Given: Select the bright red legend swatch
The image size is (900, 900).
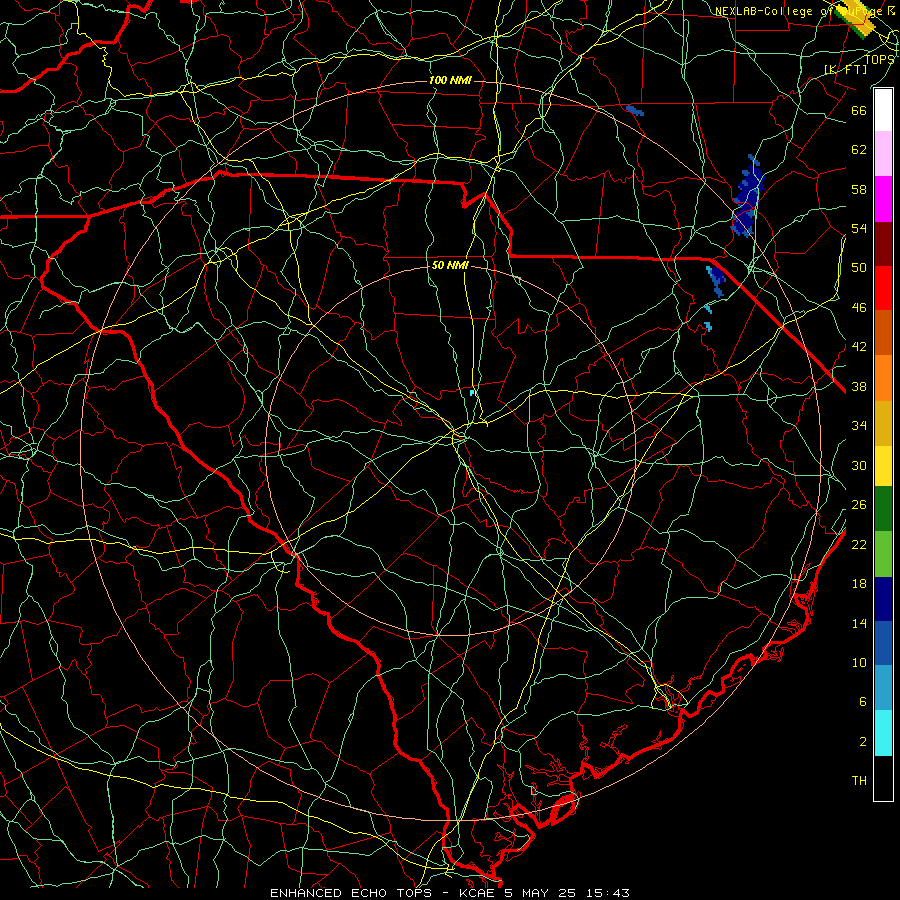Looking at the screenshot, I should (883, 288).
